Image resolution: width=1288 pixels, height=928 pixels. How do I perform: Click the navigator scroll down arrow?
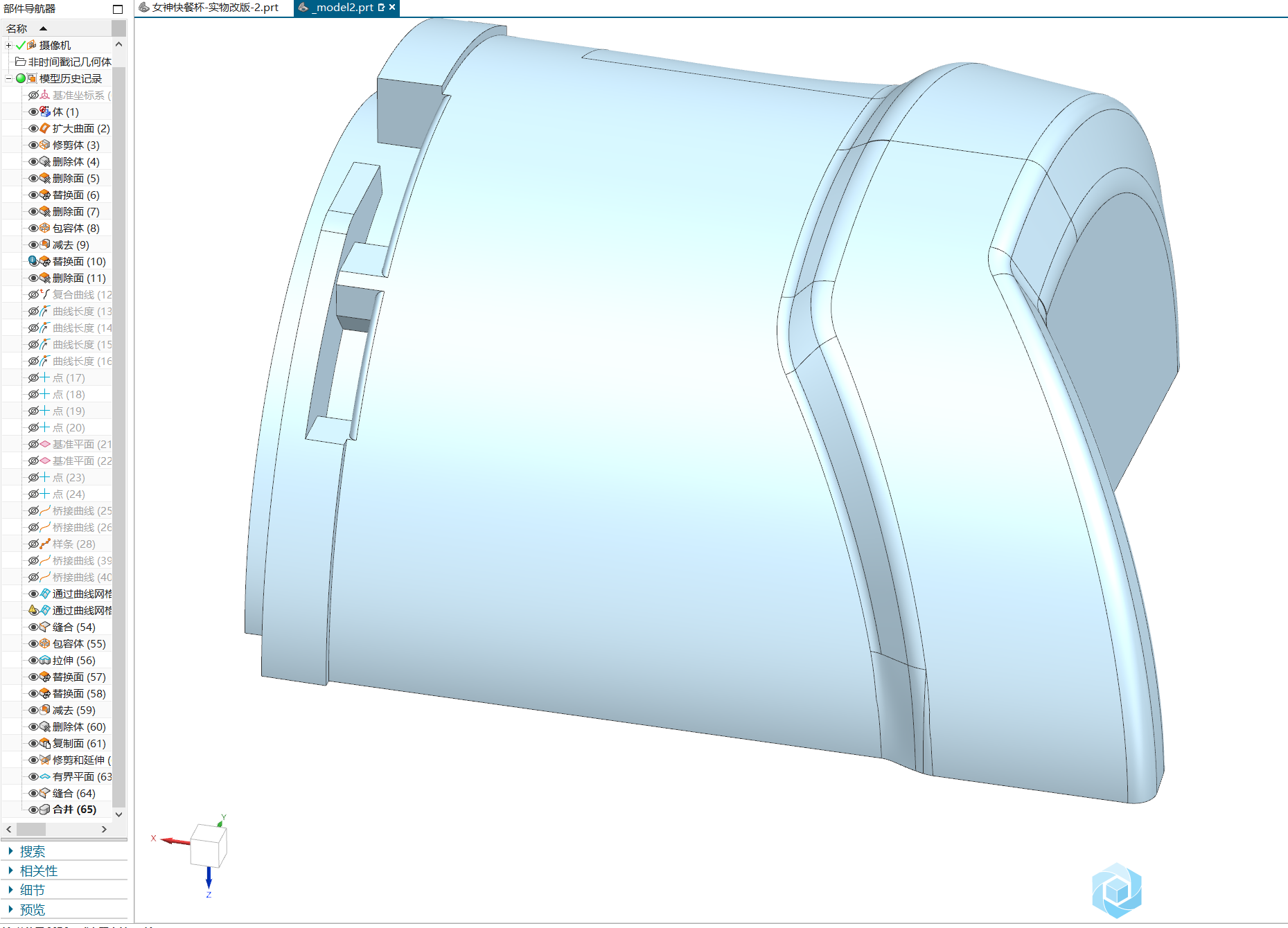point(118,814)
